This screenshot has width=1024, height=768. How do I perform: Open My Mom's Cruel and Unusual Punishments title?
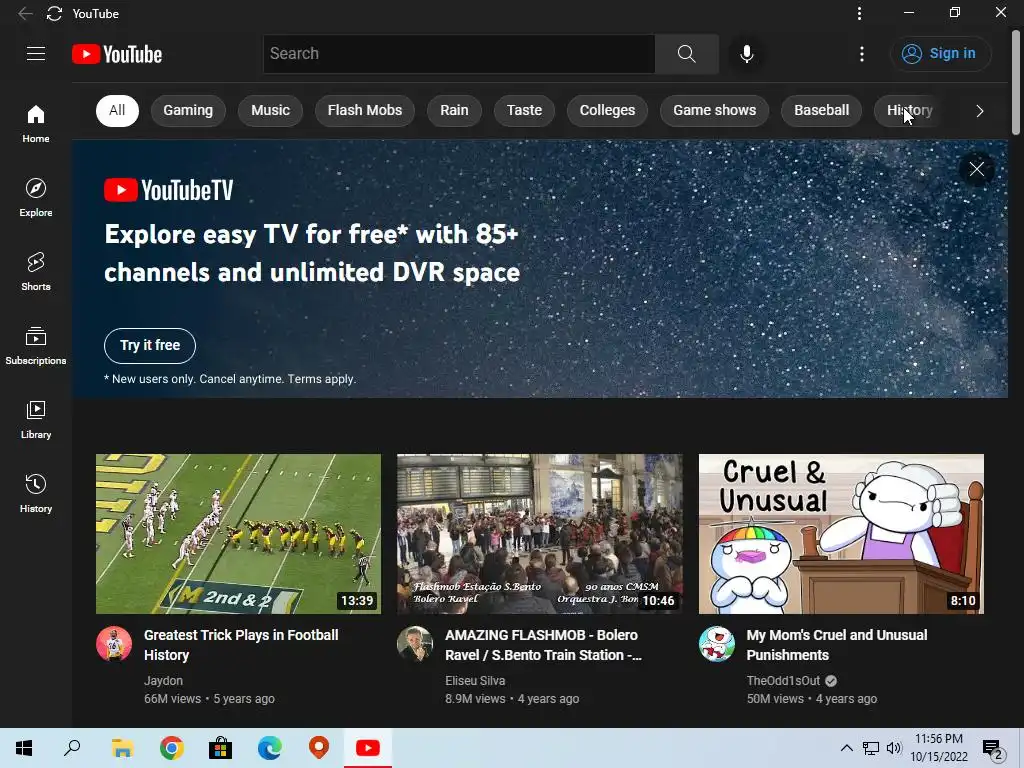837,645
